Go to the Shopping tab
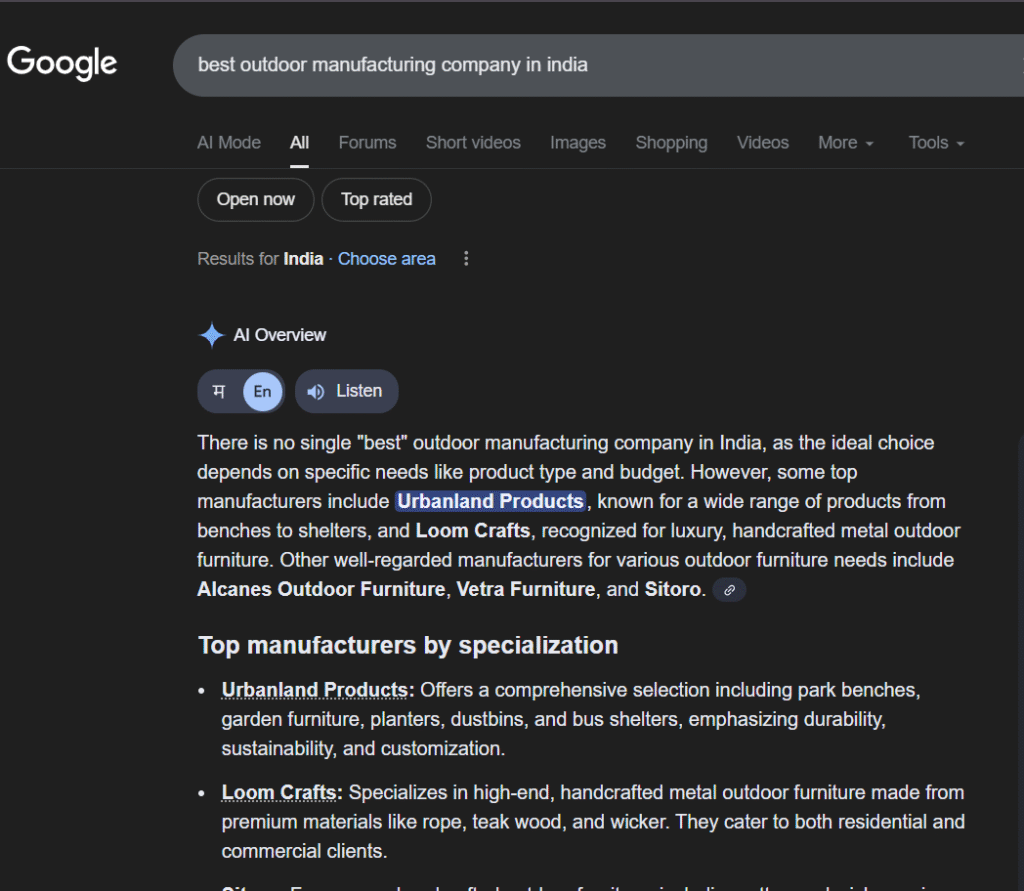Screen dimensions: 1024x891 tap(671, 143)
